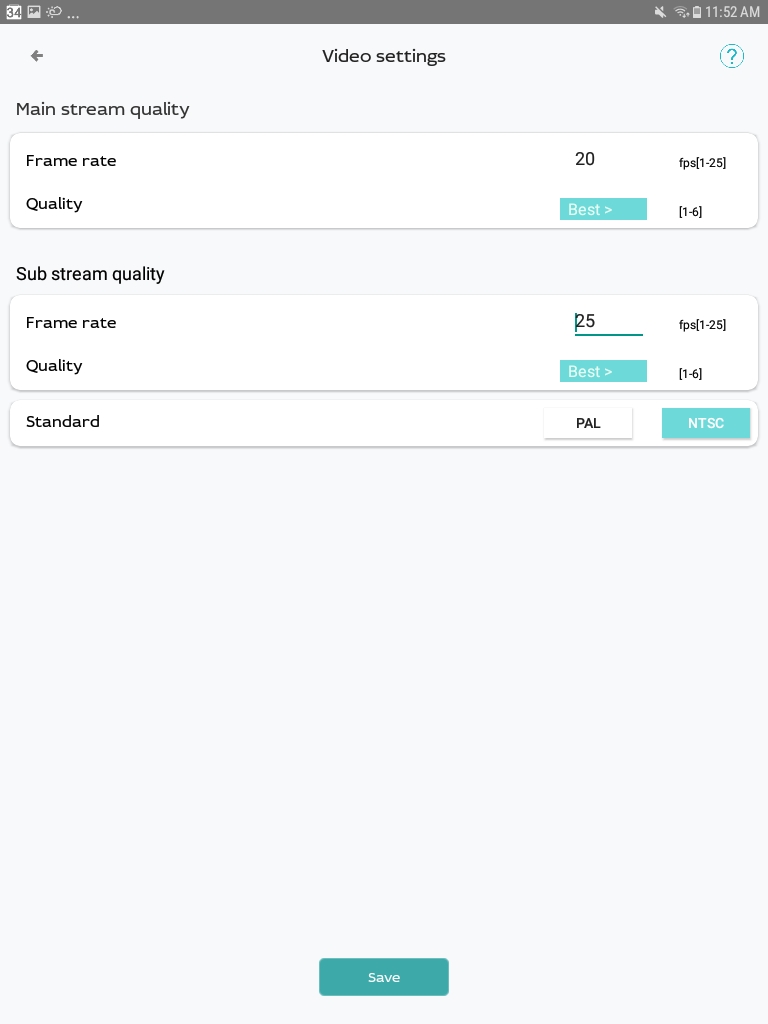Open Sub stream Quality Best dropdown
Viewport: 768px width, 1024px height.
[x=603, y=371]
